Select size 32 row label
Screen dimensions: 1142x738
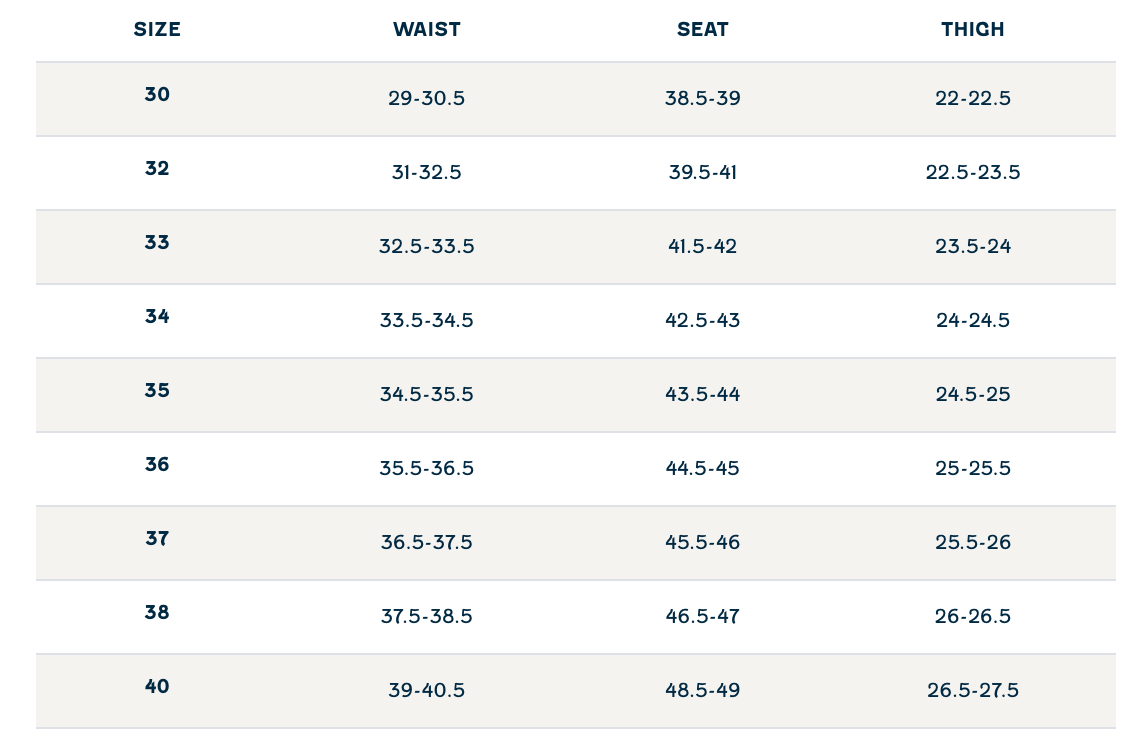click(157, 169)
